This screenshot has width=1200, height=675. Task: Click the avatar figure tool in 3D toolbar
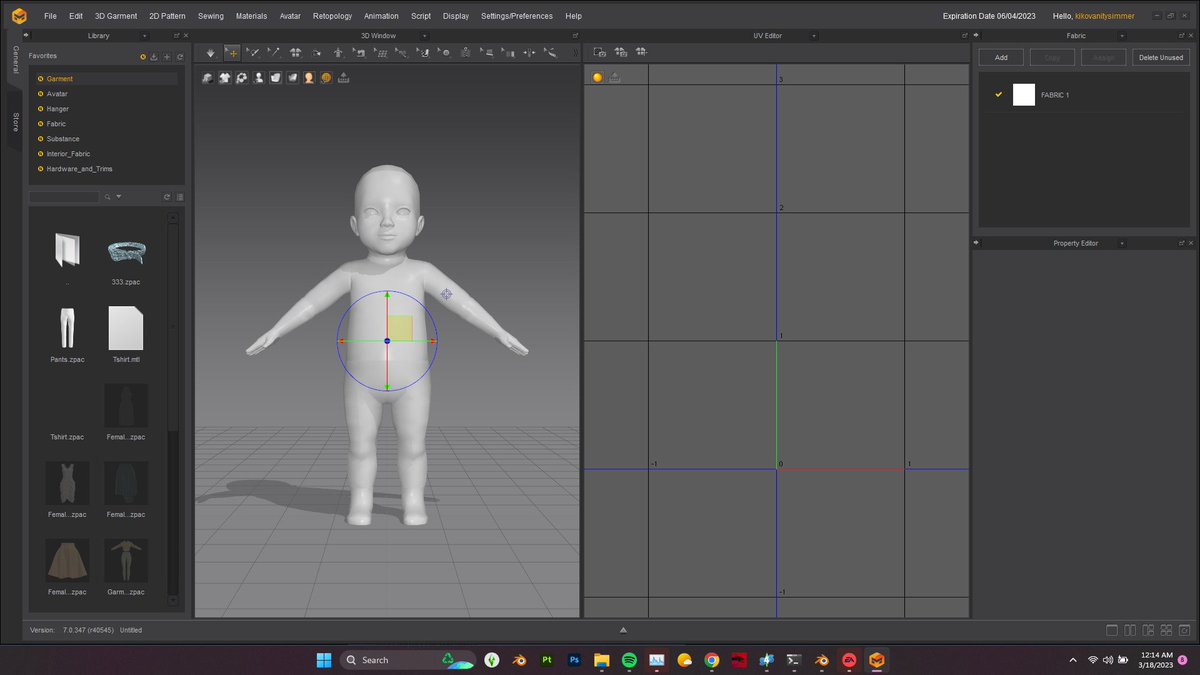[338, 52]
